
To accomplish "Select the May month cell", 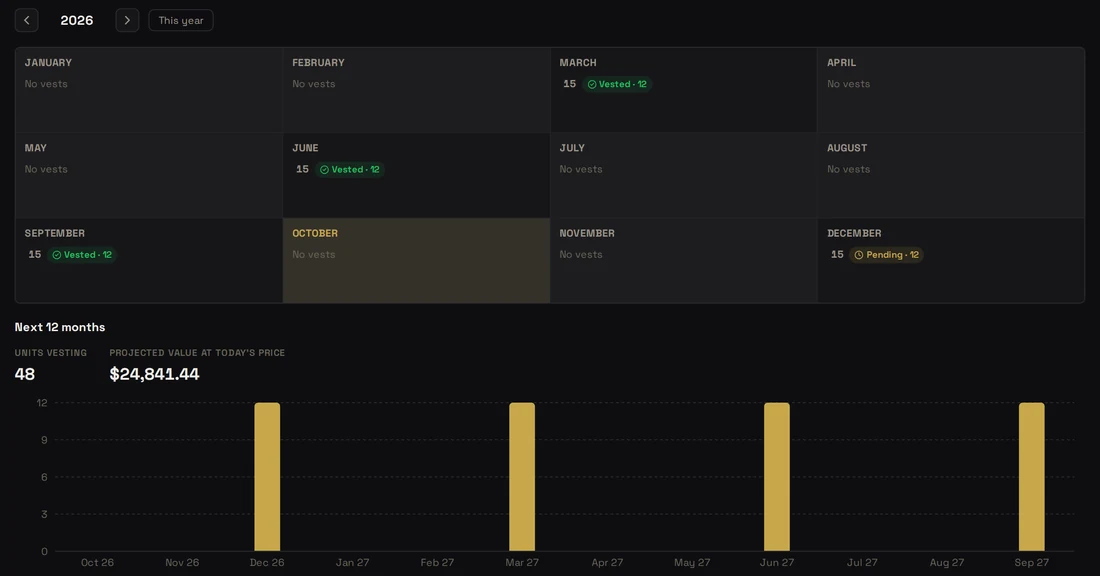I will (149, 175).
